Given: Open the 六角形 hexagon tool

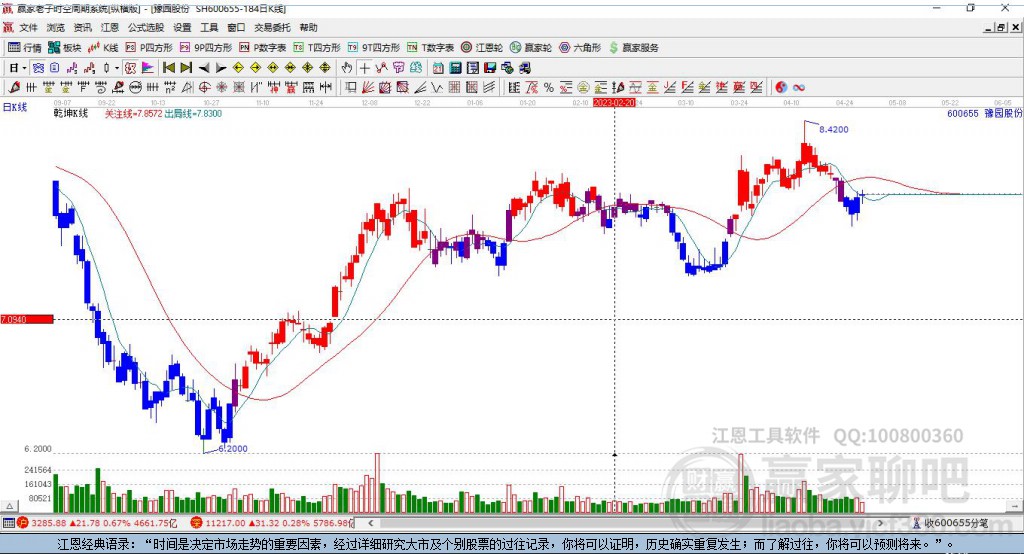Looking at the screenshot, I should tap(580, 48).
